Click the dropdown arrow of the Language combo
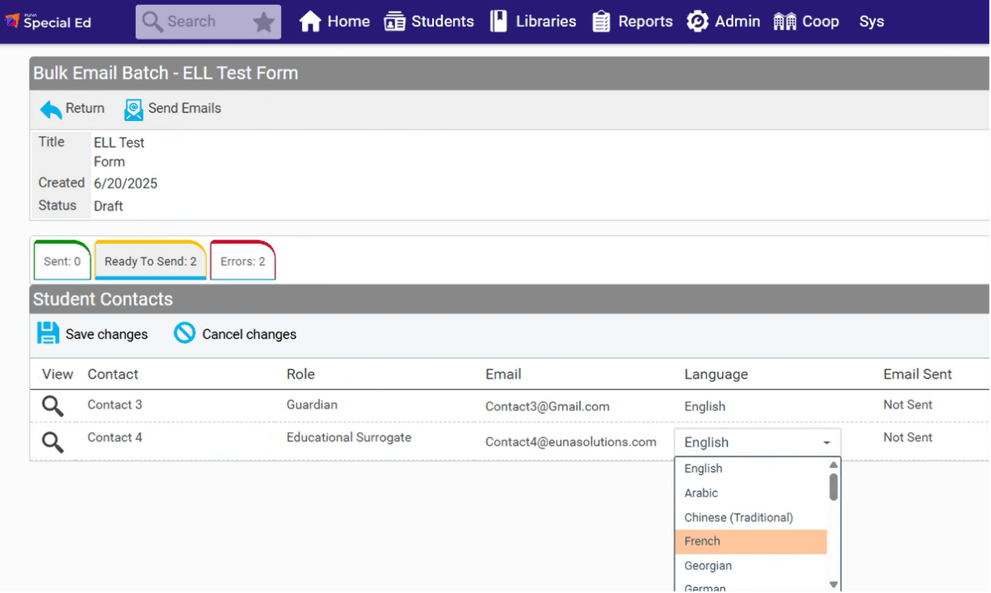The height and width of the screenshot is (593, 991). [x=827, y=443]
